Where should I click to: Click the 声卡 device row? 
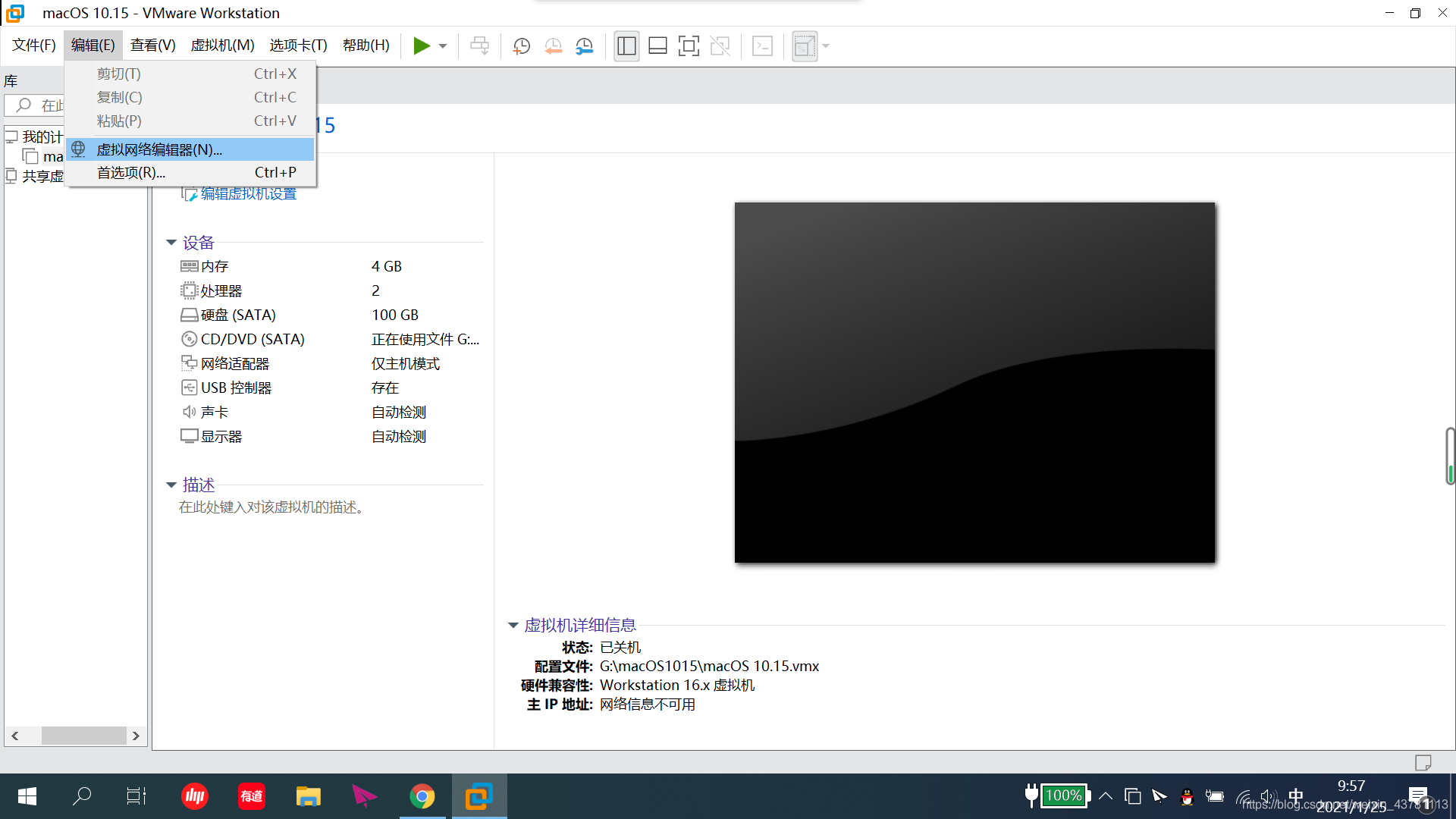331,413
